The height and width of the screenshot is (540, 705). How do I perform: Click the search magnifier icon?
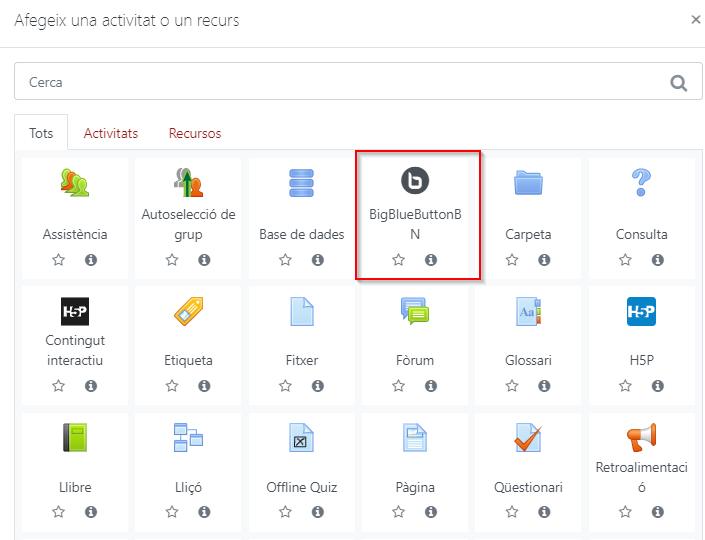tap(679, 83)
